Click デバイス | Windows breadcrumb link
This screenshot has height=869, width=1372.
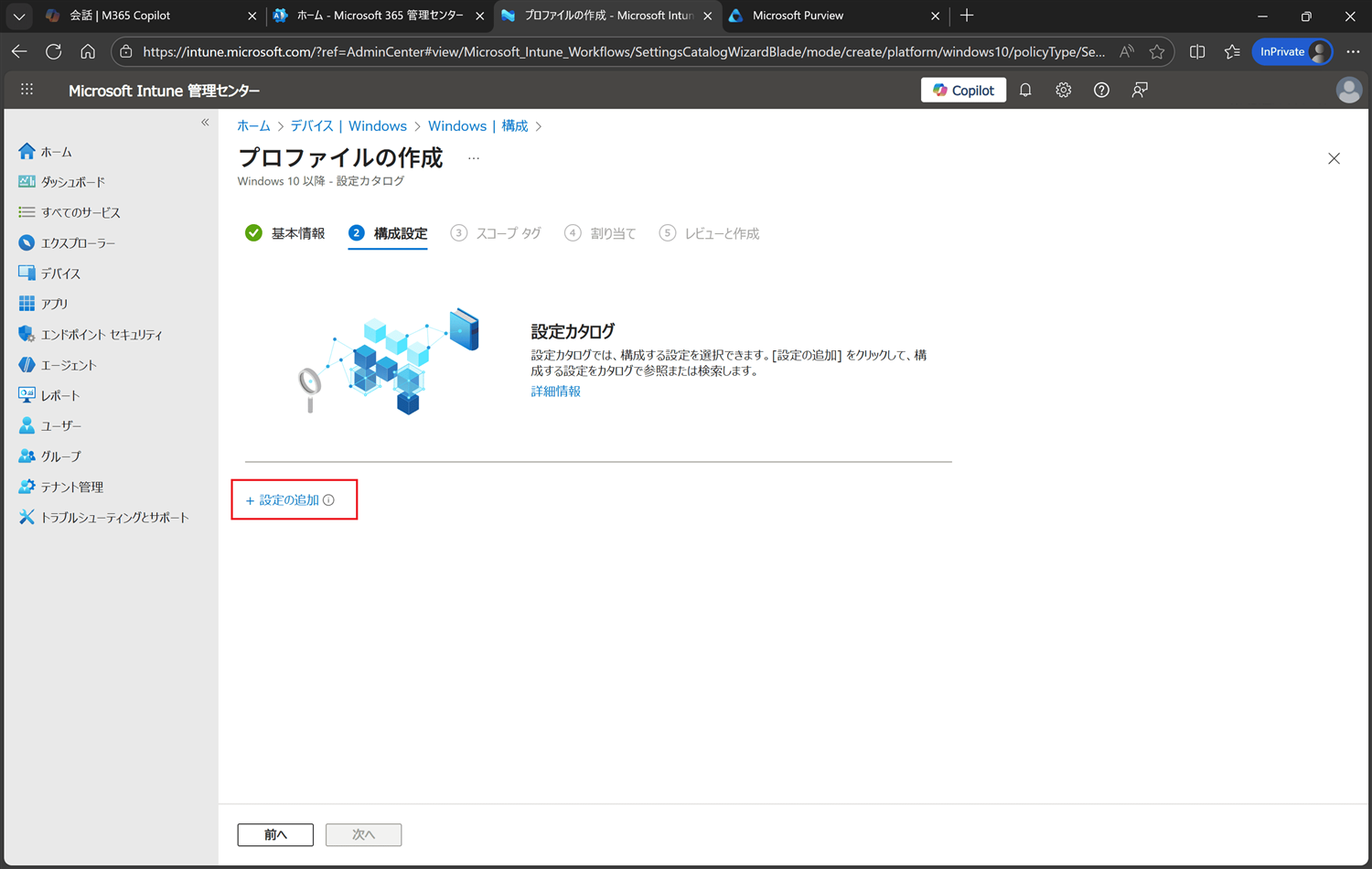tap(348, 126)
